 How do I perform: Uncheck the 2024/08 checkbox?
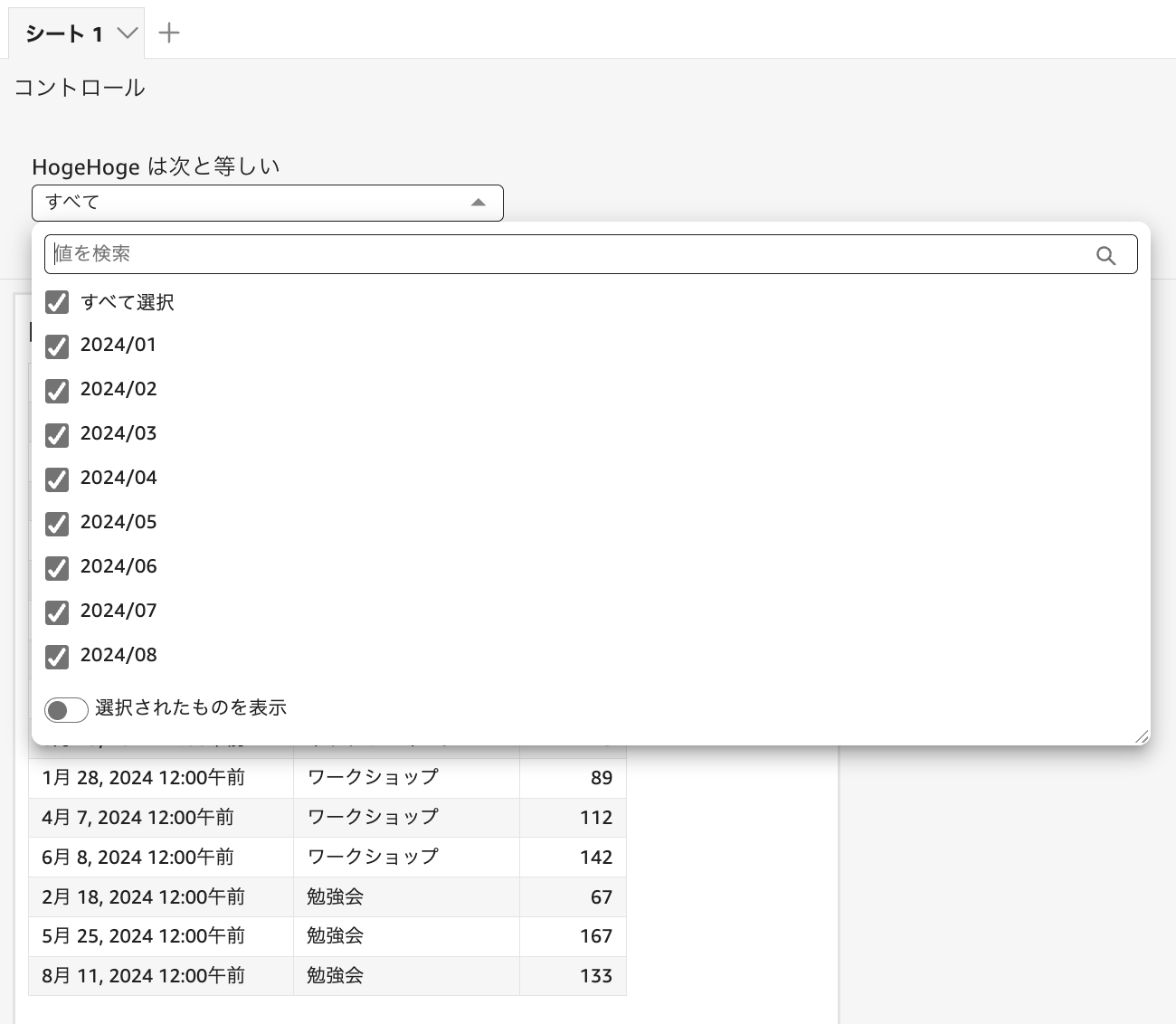point(57,657)
